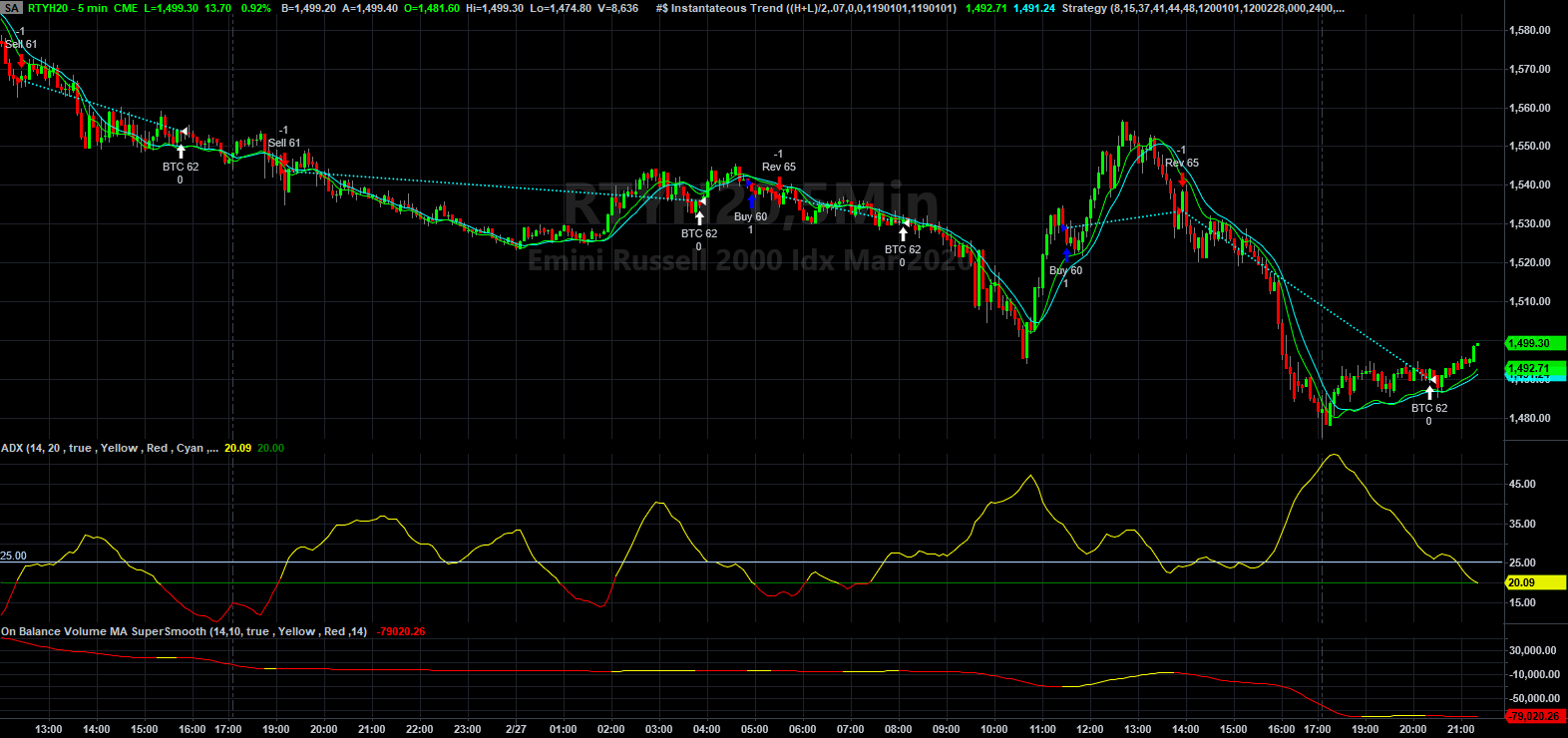
Task: Click the white BTC 62 arrow near 08:00
Action: click(x=903, y=234)
